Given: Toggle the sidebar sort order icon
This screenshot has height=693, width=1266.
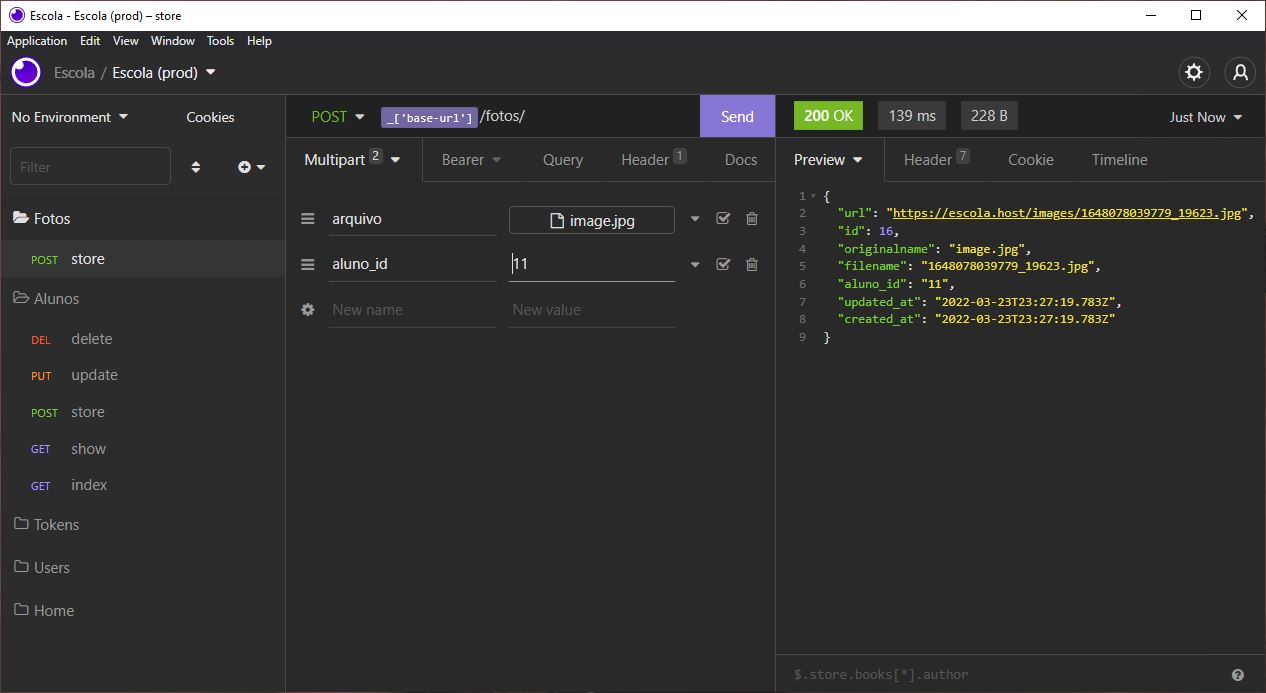Looking at the screenshot, I should 196,166.
